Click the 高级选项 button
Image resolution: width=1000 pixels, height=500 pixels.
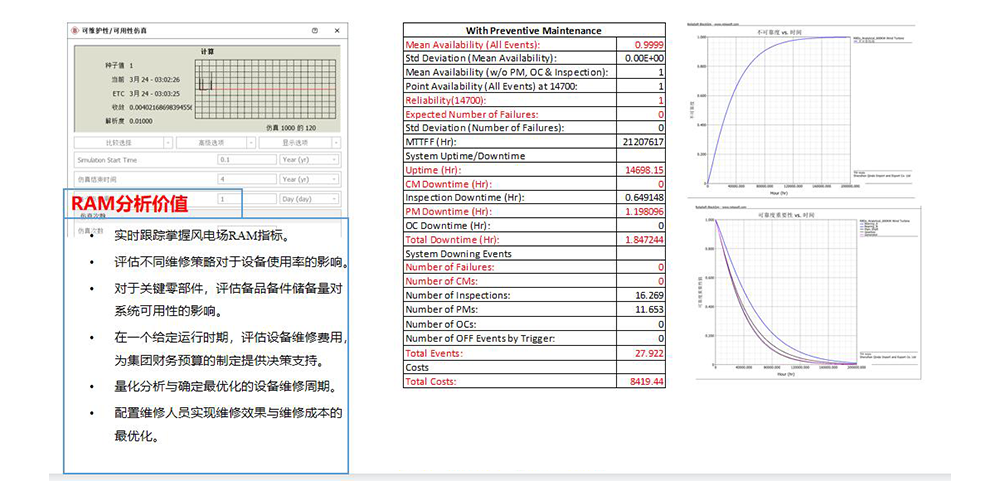[x=212, y=143]
